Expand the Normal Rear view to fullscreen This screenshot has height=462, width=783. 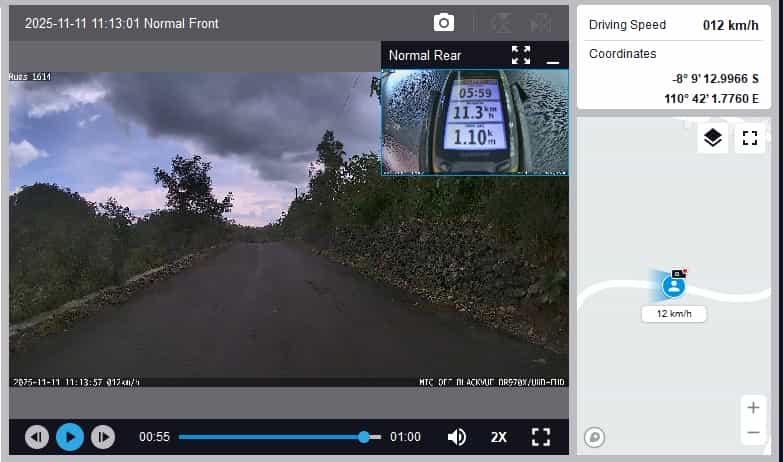pyautogui.click(x=521, y=55)
